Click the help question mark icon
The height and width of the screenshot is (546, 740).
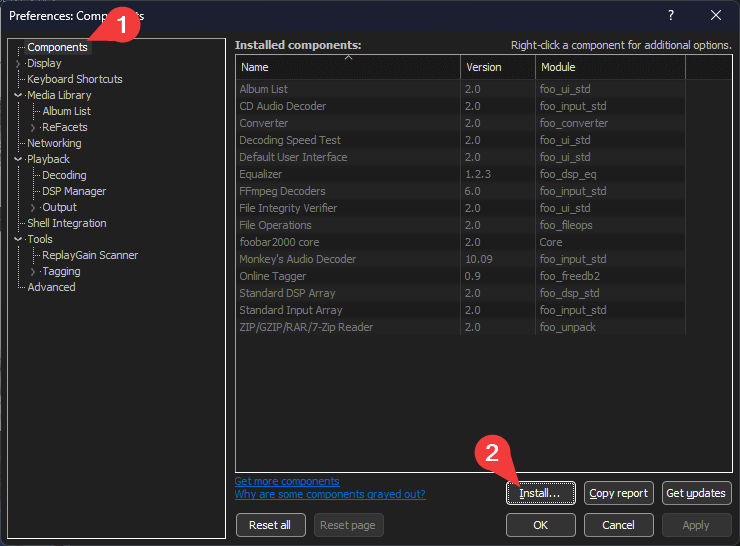(x=670, y=15)
